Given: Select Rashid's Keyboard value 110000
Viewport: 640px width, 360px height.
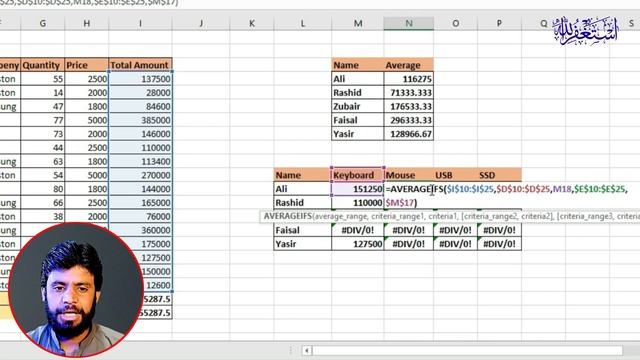Looking at the screenshot, I should pyautogui.click(x=358, y=202).
